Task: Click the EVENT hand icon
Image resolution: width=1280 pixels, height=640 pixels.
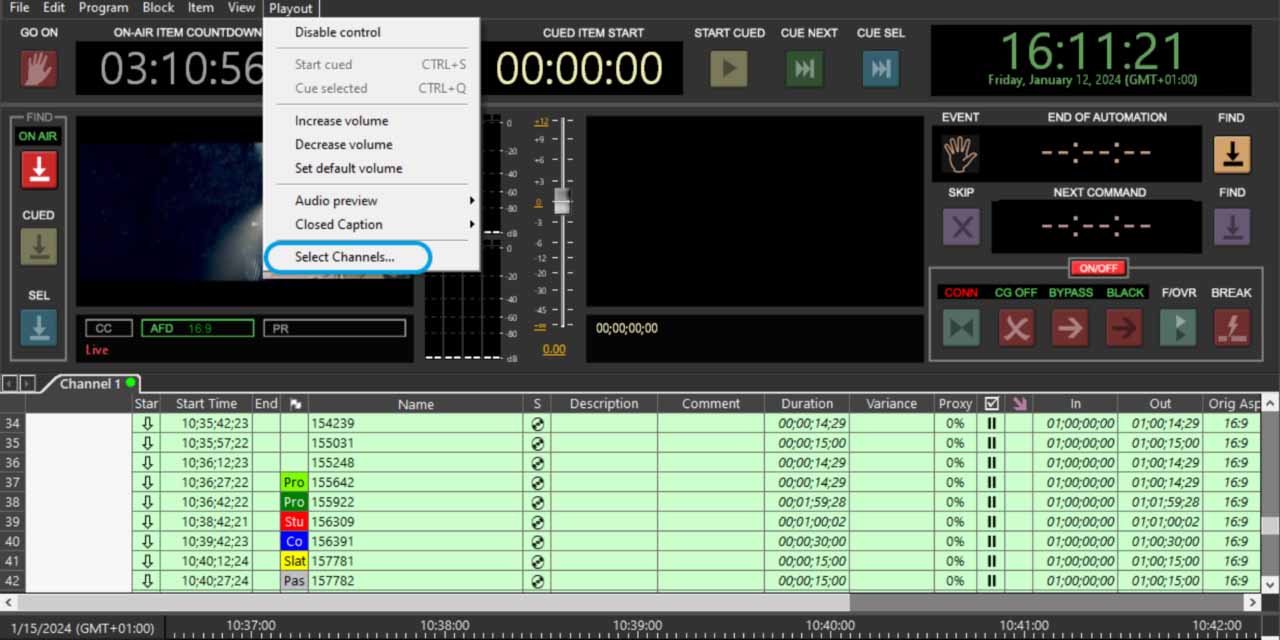Action: click(961, 154)
